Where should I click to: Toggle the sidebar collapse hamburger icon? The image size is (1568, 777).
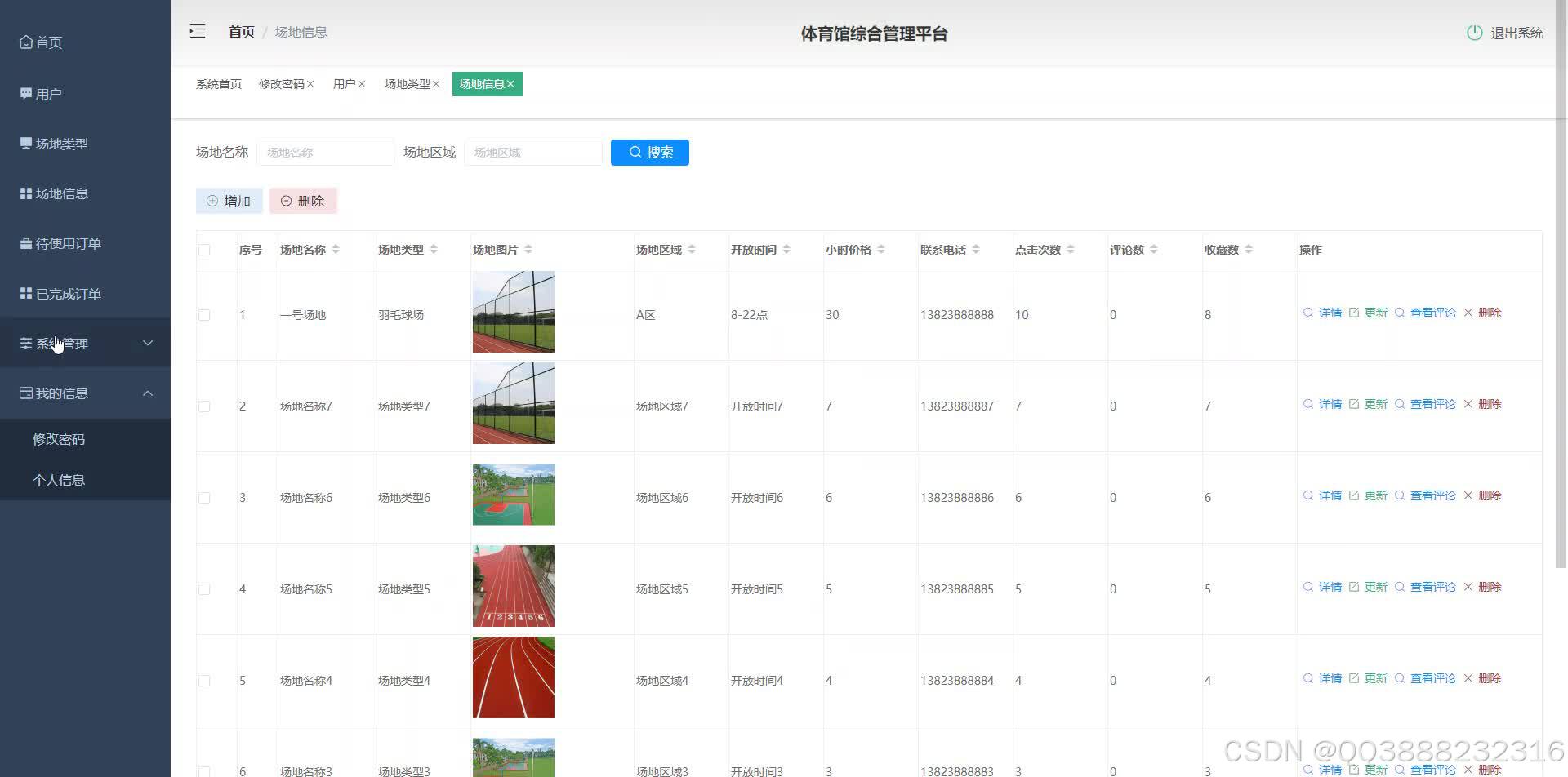[x=198, y=32]
